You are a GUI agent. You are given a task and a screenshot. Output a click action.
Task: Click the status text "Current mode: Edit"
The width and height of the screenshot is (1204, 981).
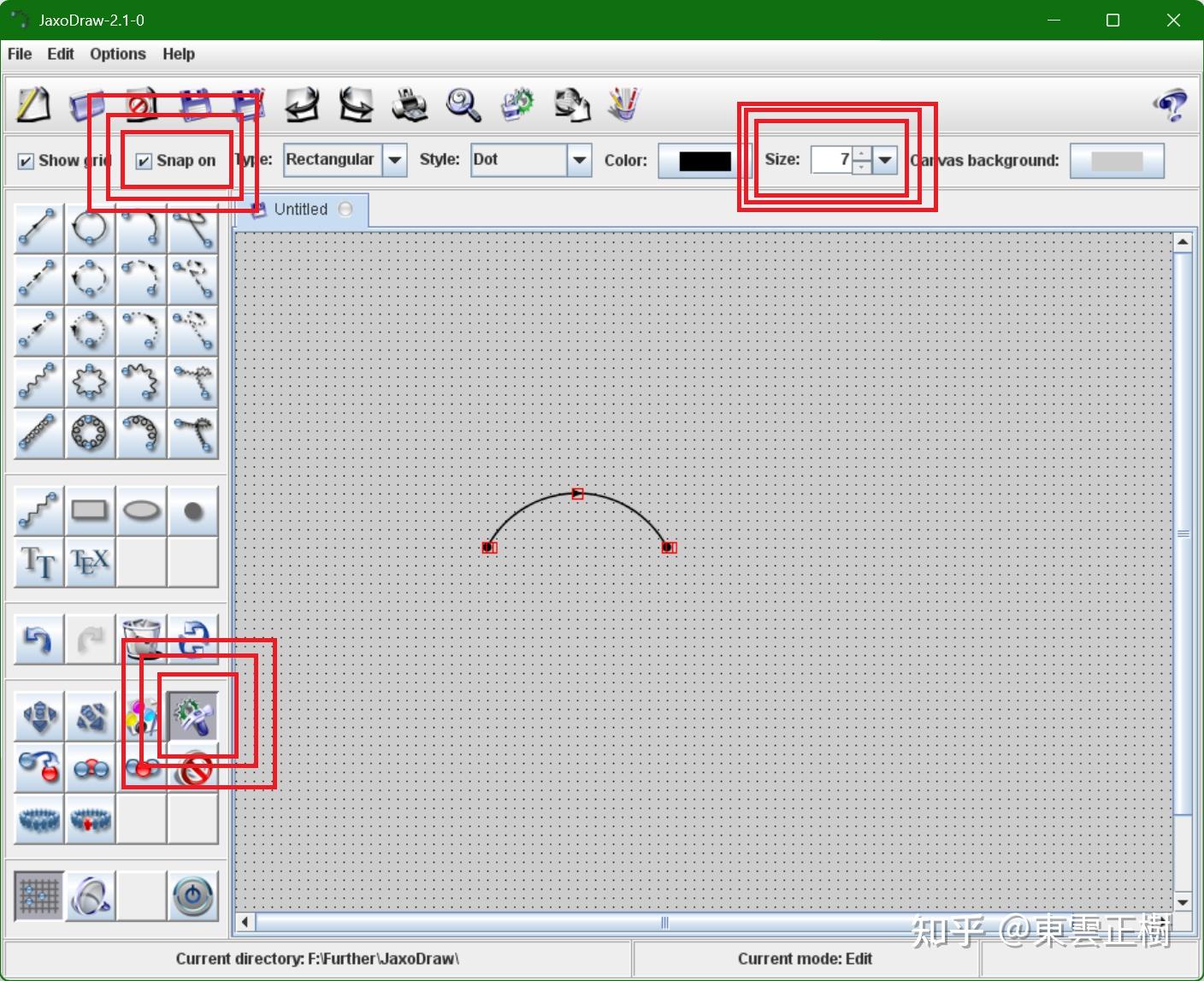pos(805,959)
